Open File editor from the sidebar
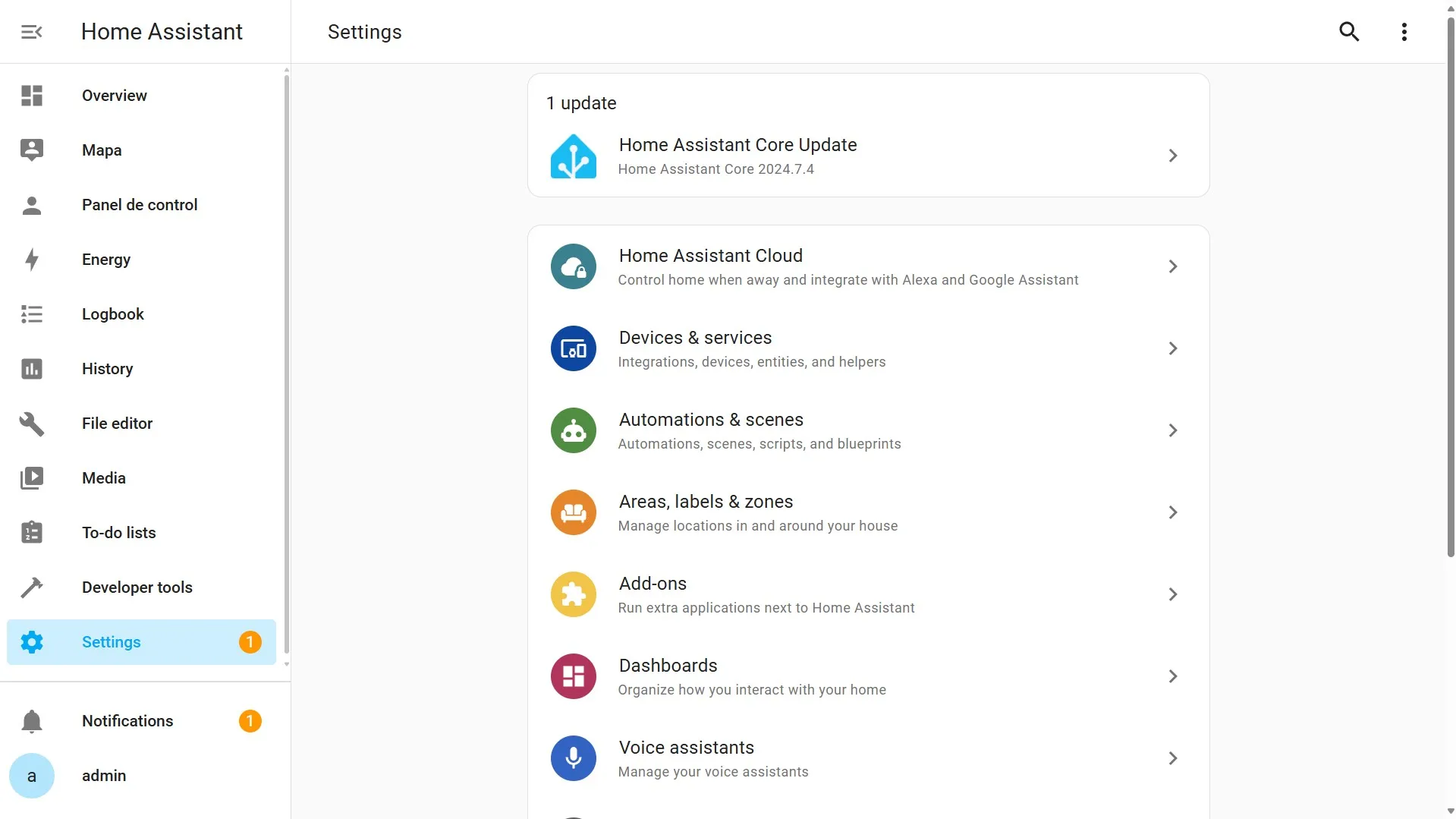This screenshot has width=1456, height=819. [x=141, y=424]
